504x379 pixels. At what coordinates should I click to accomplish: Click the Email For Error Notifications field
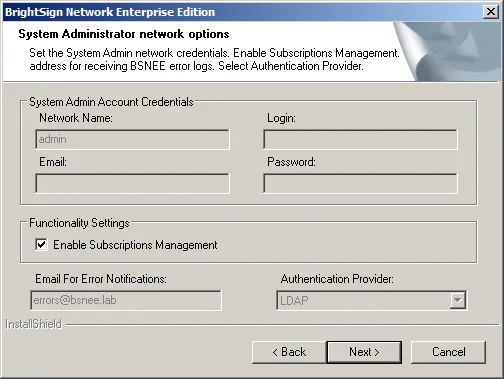point(126,300)
